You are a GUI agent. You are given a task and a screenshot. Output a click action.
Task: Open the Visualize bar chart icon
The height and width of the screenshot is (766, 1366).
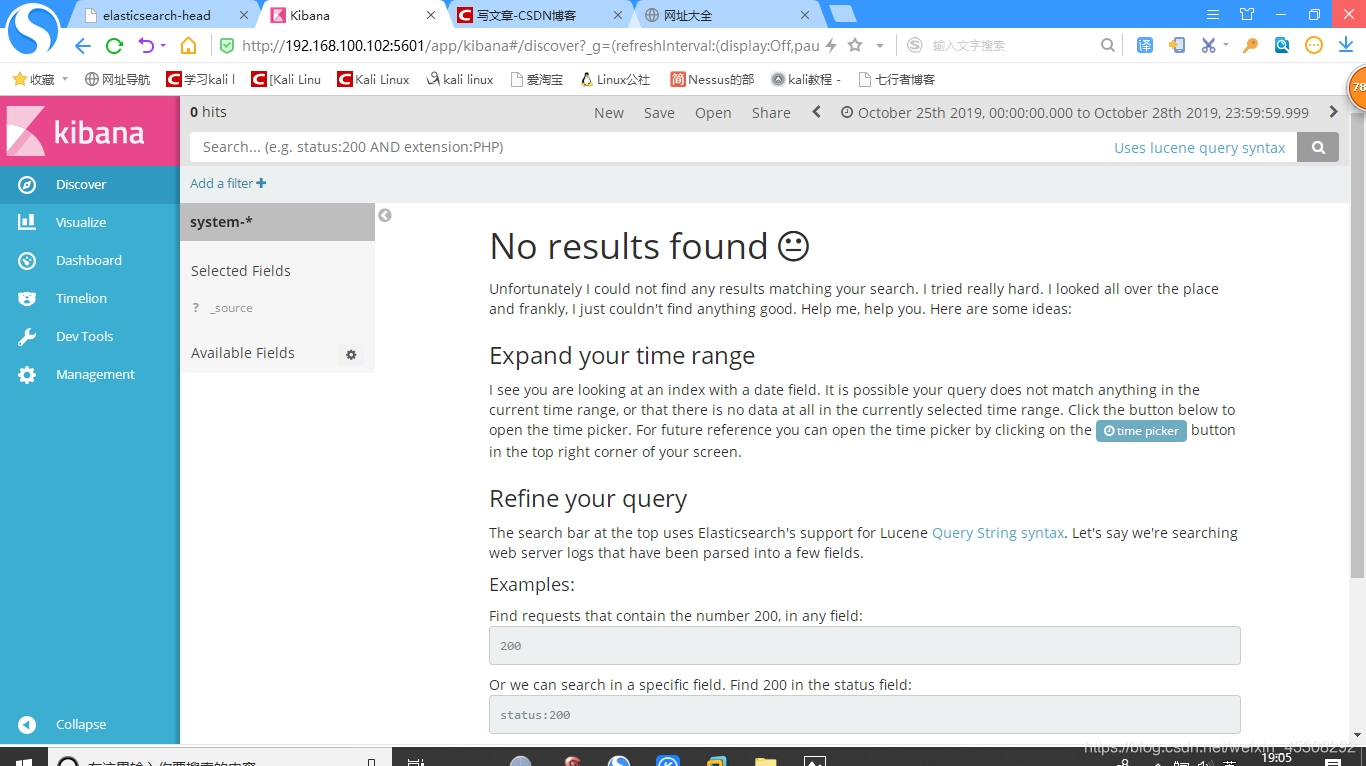coord(27,222)
